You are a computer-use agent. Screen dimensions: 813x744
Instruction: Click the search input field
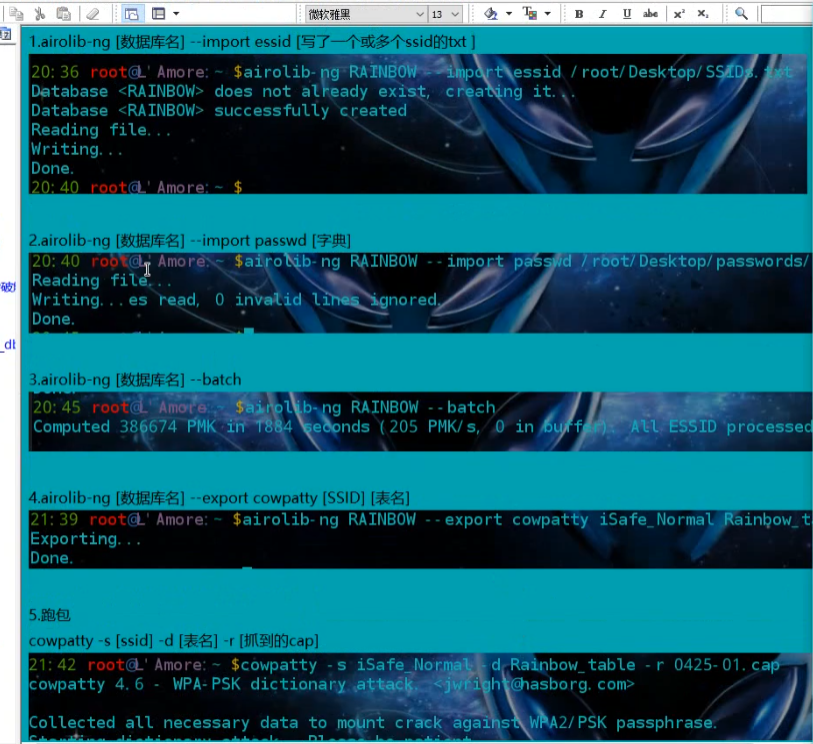coord(787,15)
